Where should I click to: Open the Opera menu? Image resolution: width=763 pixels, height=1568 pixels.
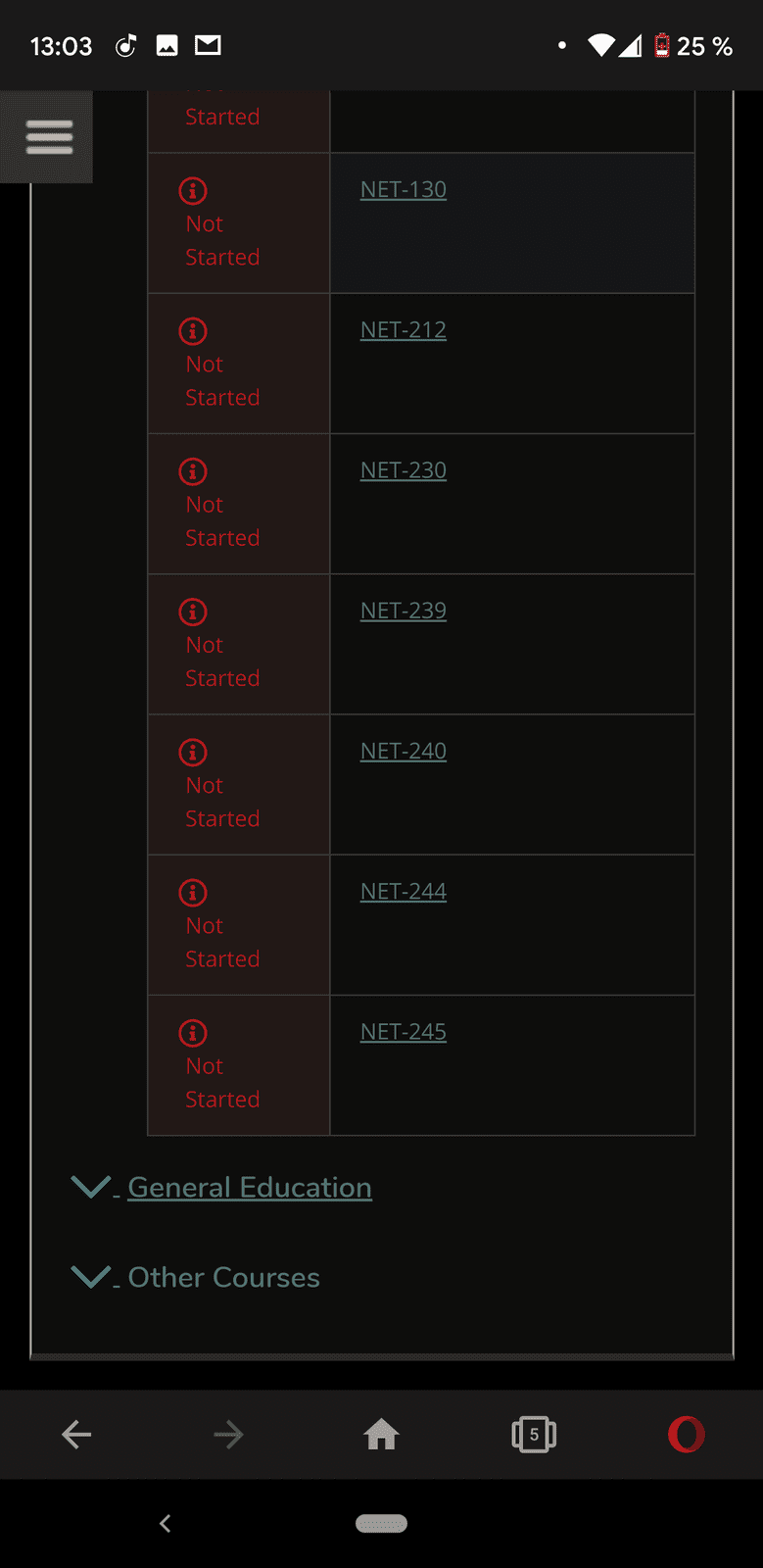click(x=686, y=1435)
